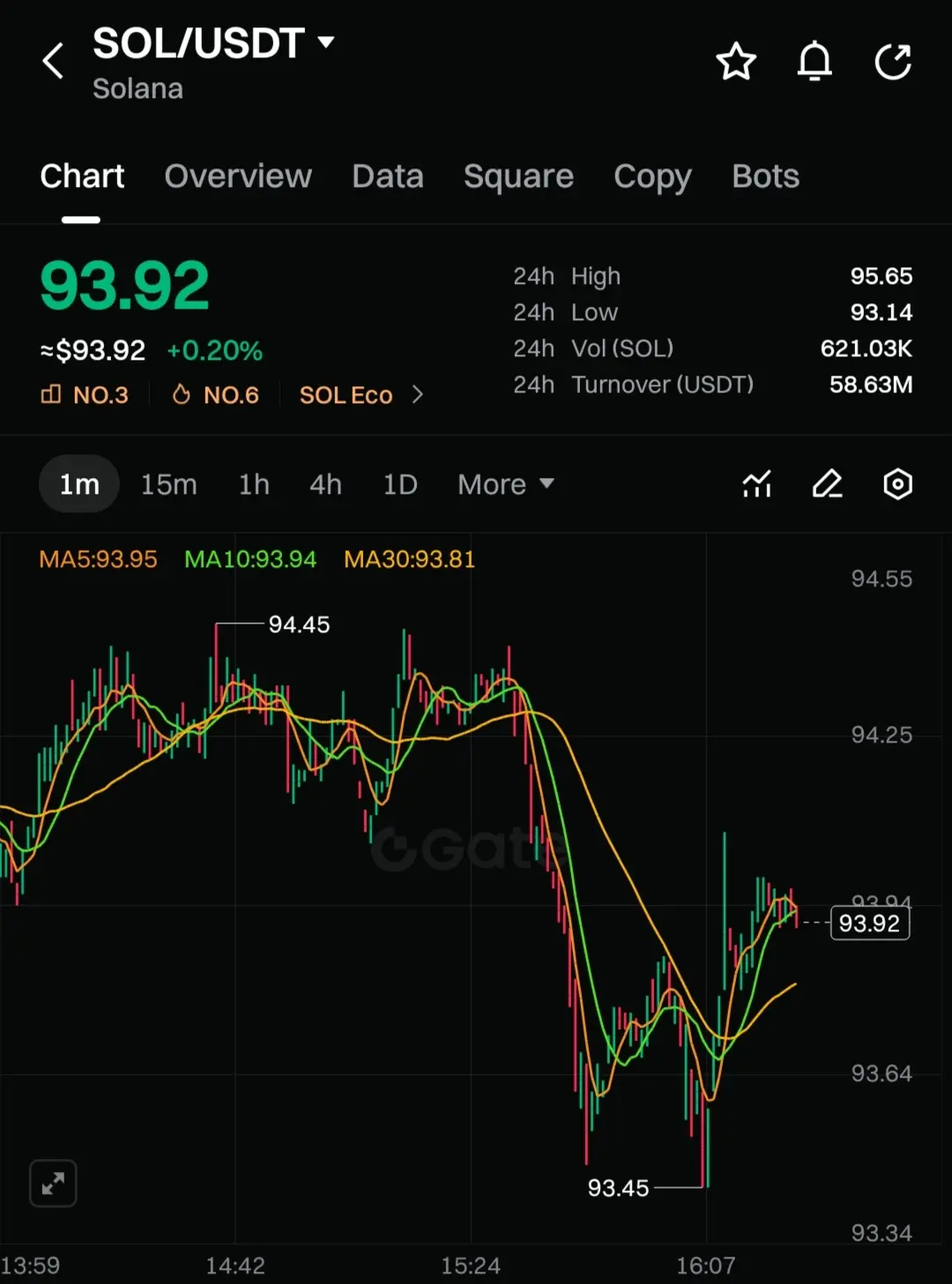This screenshot has height=1284, width=952.
Task: Tap the NO.3 ranking chart icon
Action: 51,394
